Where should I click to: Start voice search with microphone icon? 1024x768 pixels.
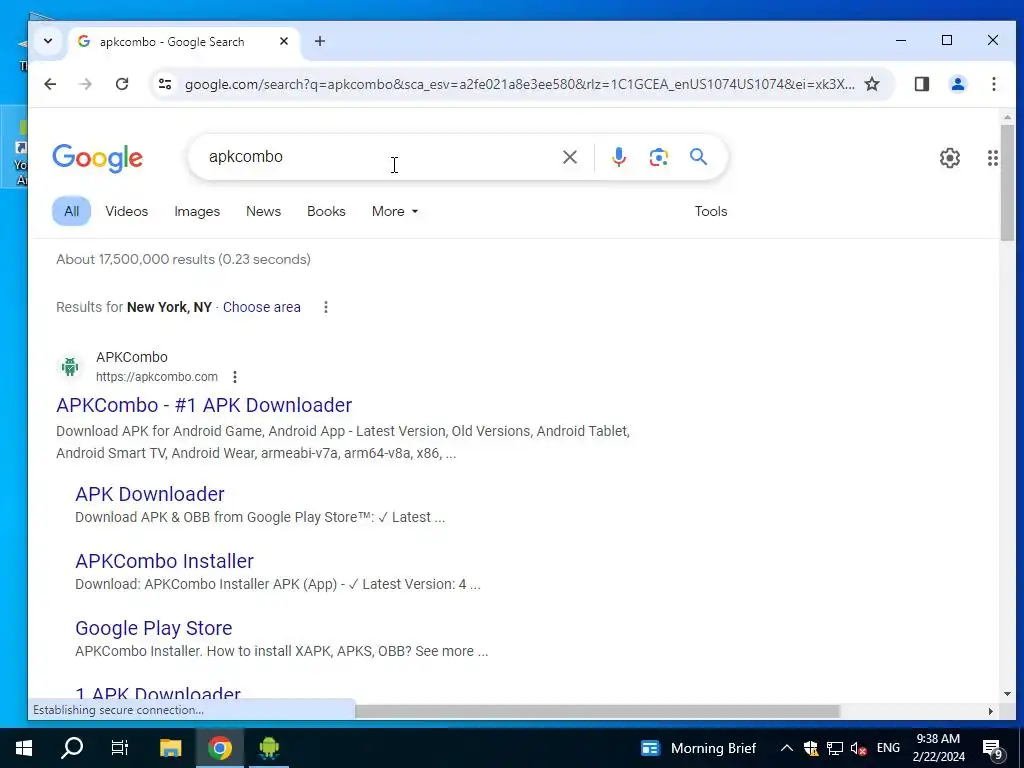click(618, 157)
